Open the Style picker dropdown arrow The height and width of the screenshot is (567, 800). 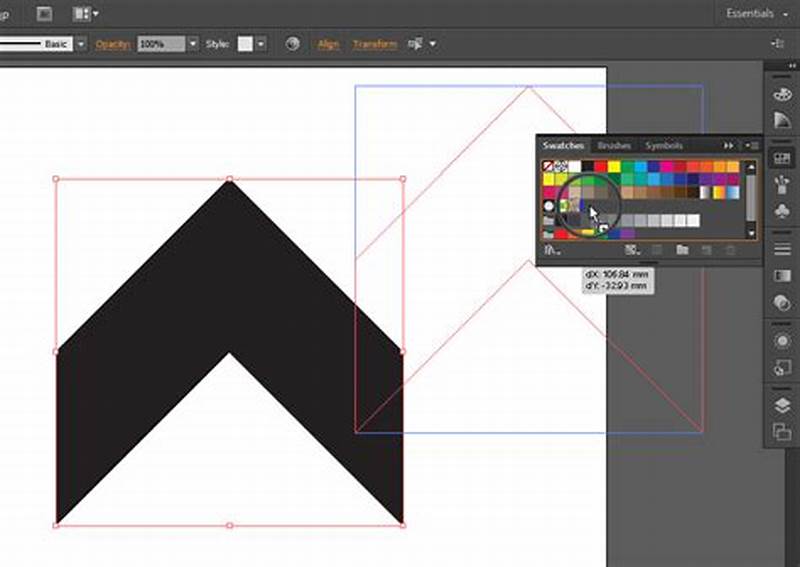point(261,44)
